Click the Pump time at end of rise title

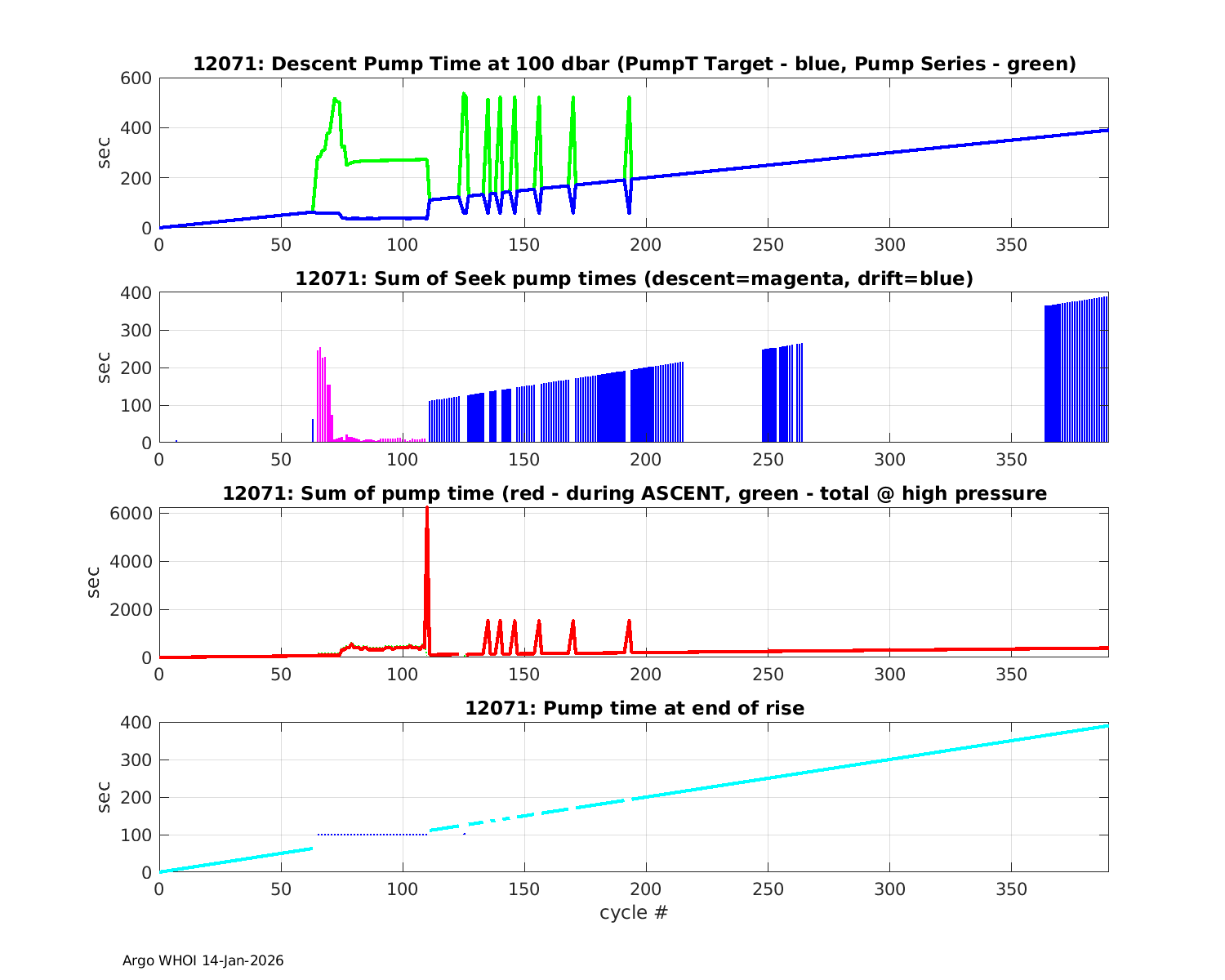pos(634,708)
